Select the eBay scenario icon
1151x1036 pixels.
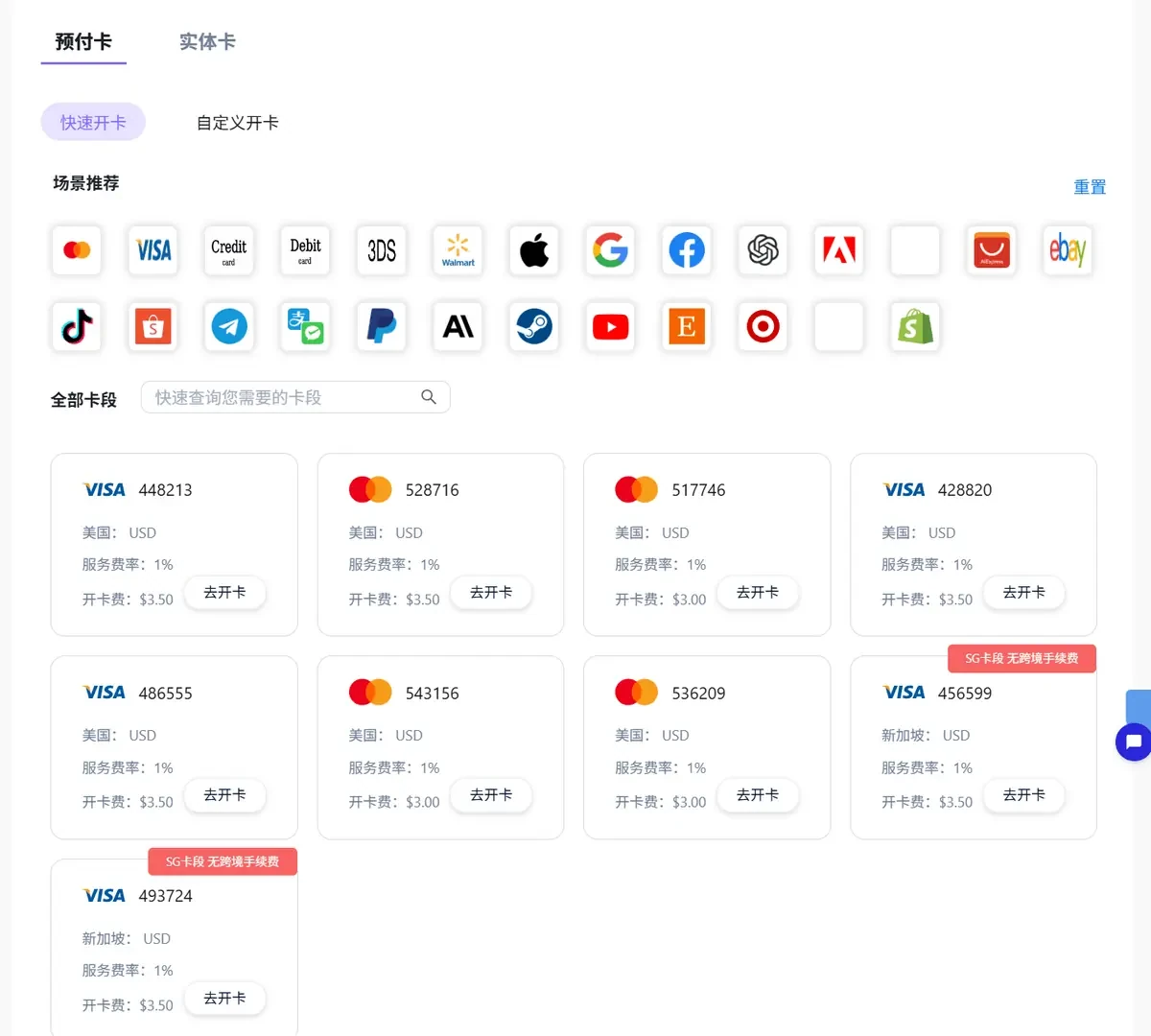pyautogui.click(x=1068, y=250)
